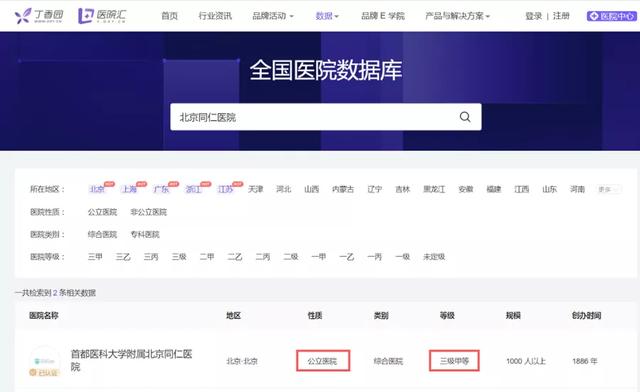The height and width of the screenshot is (392, 640).
Task: Filter region by 上海
Action: click(x=129, y=189)
